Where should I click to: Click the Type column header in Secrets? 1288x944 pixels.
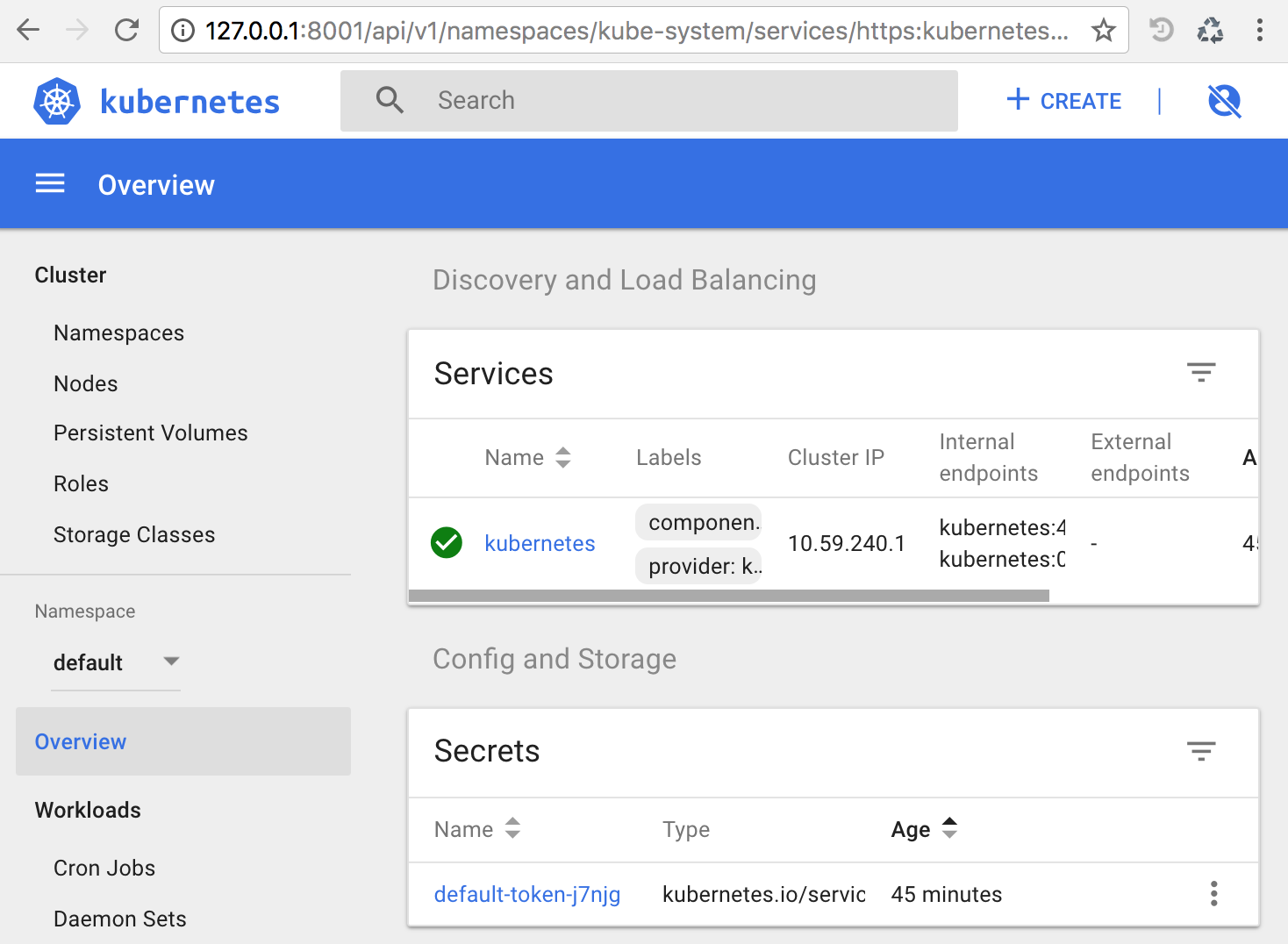pyautogui.click(x=686, y=829)
